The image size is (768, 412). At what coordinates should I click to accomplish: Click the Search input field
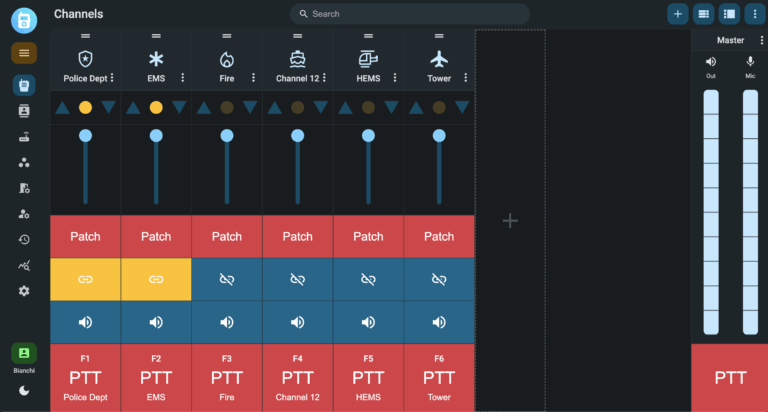pyautogui.click(x=410, y=14)
